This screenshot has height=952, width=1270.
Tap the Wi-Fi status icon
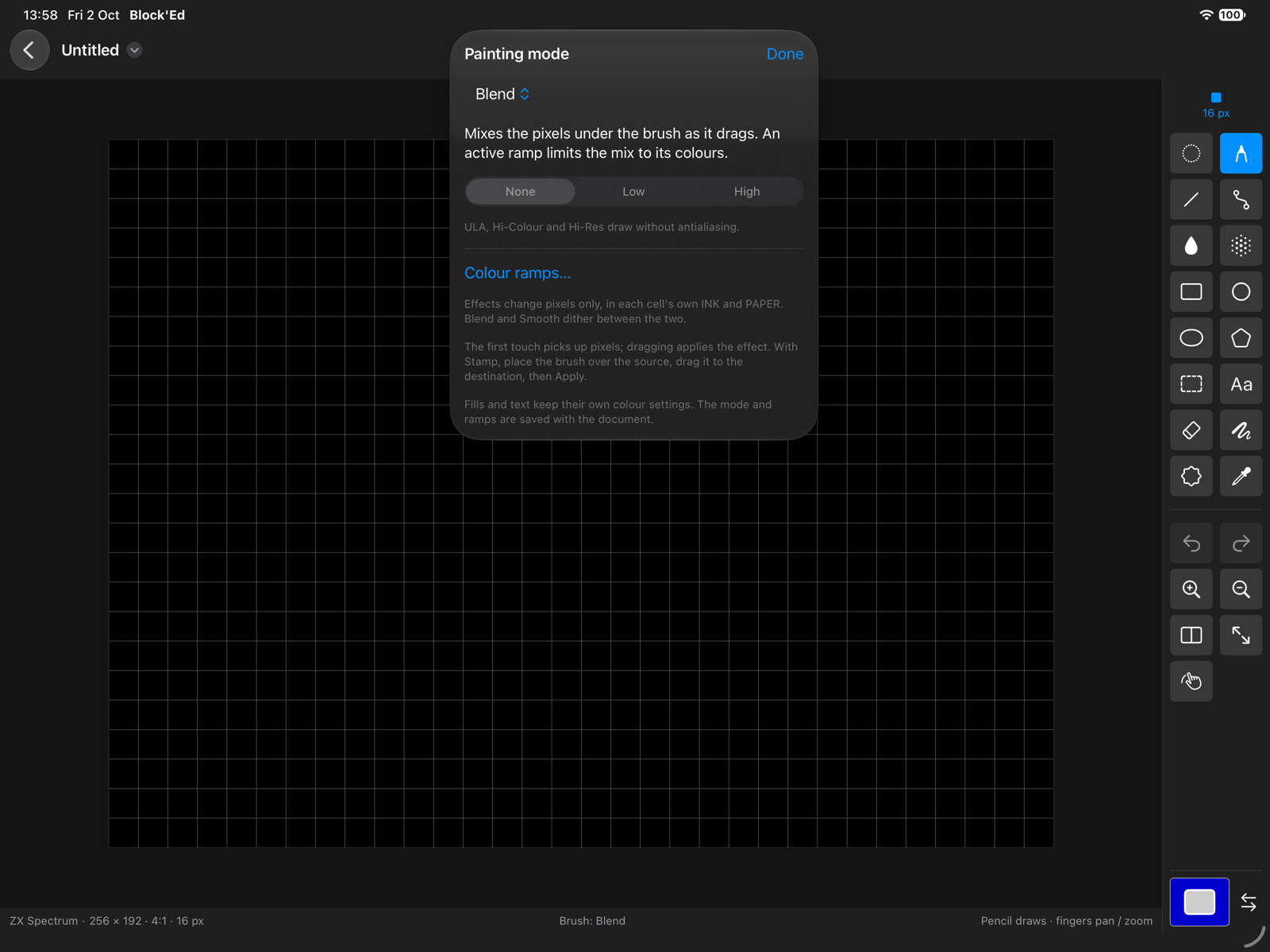point(1206,15)
